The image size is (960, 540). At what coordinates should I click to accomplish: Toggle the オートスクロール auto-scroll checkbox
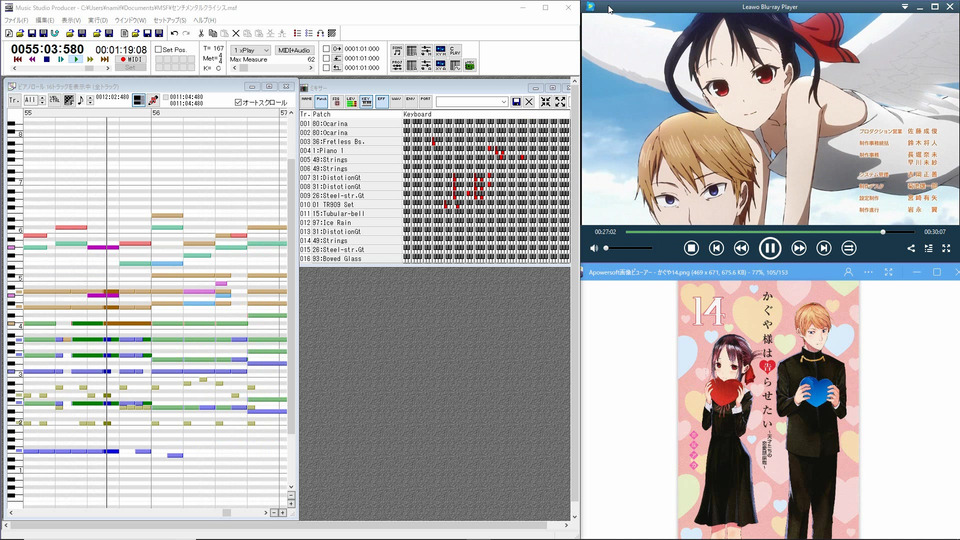point(238,102)
